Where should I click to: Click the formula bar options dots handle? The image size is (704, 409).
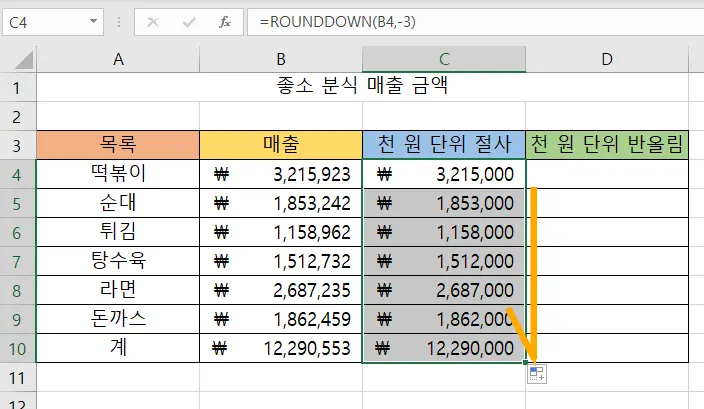pyautogui.click(x=119, y=22)
